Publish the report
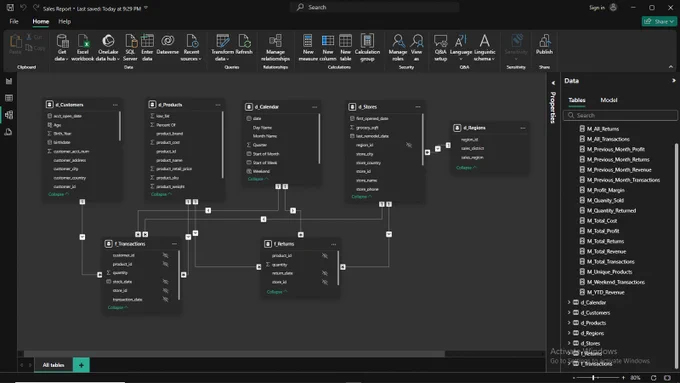This screenshot has width=680, height=383. pyautogui.click(x=544, y=45)
